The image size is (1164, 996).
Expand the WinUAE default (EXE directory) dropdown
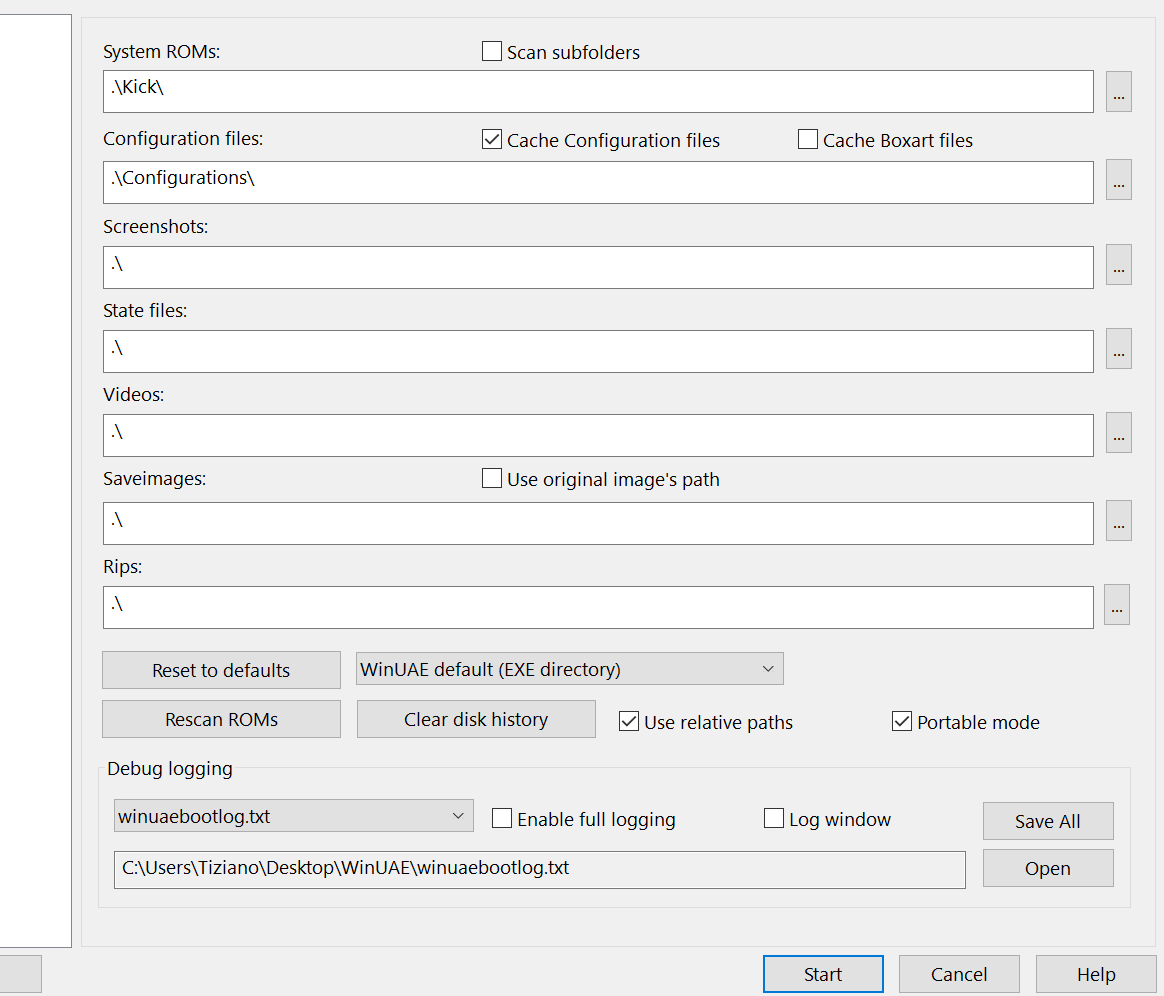569,669
